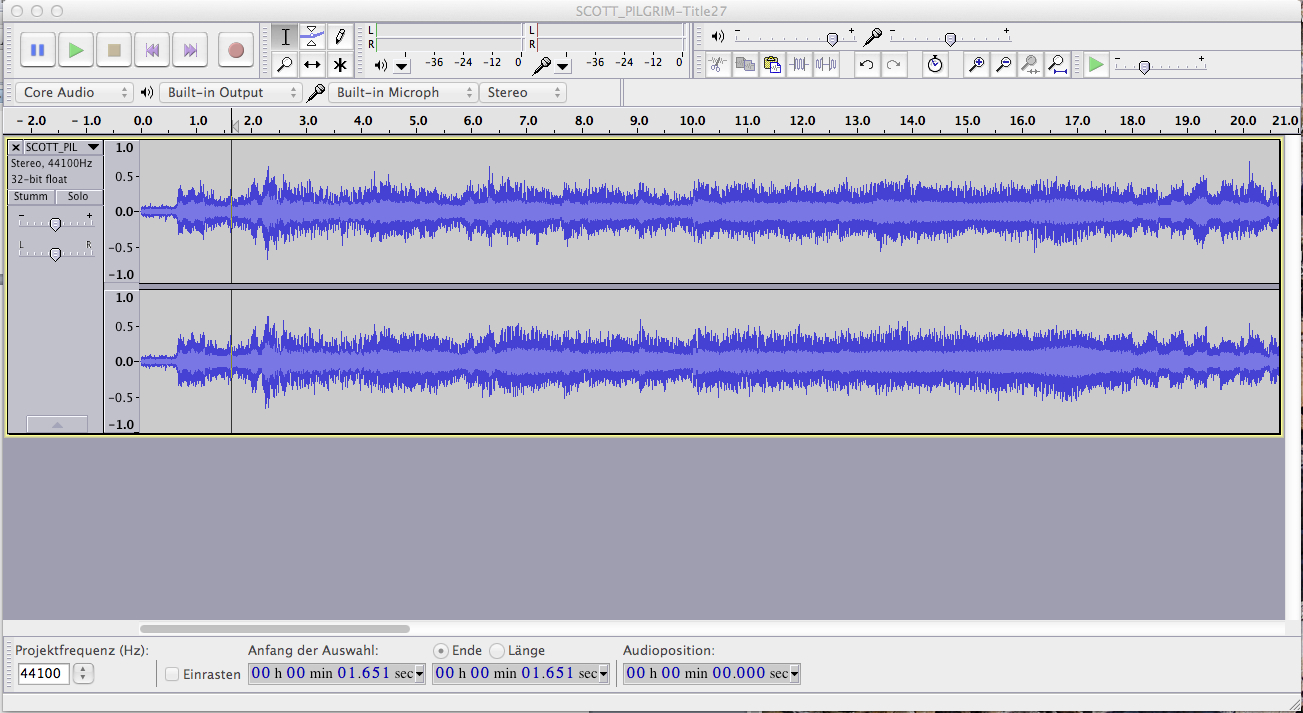Image resolution: width=1303 pixels, height=713 pixels.
Task: Open the Built-in Output device dropdown
Action: (230, 92)
